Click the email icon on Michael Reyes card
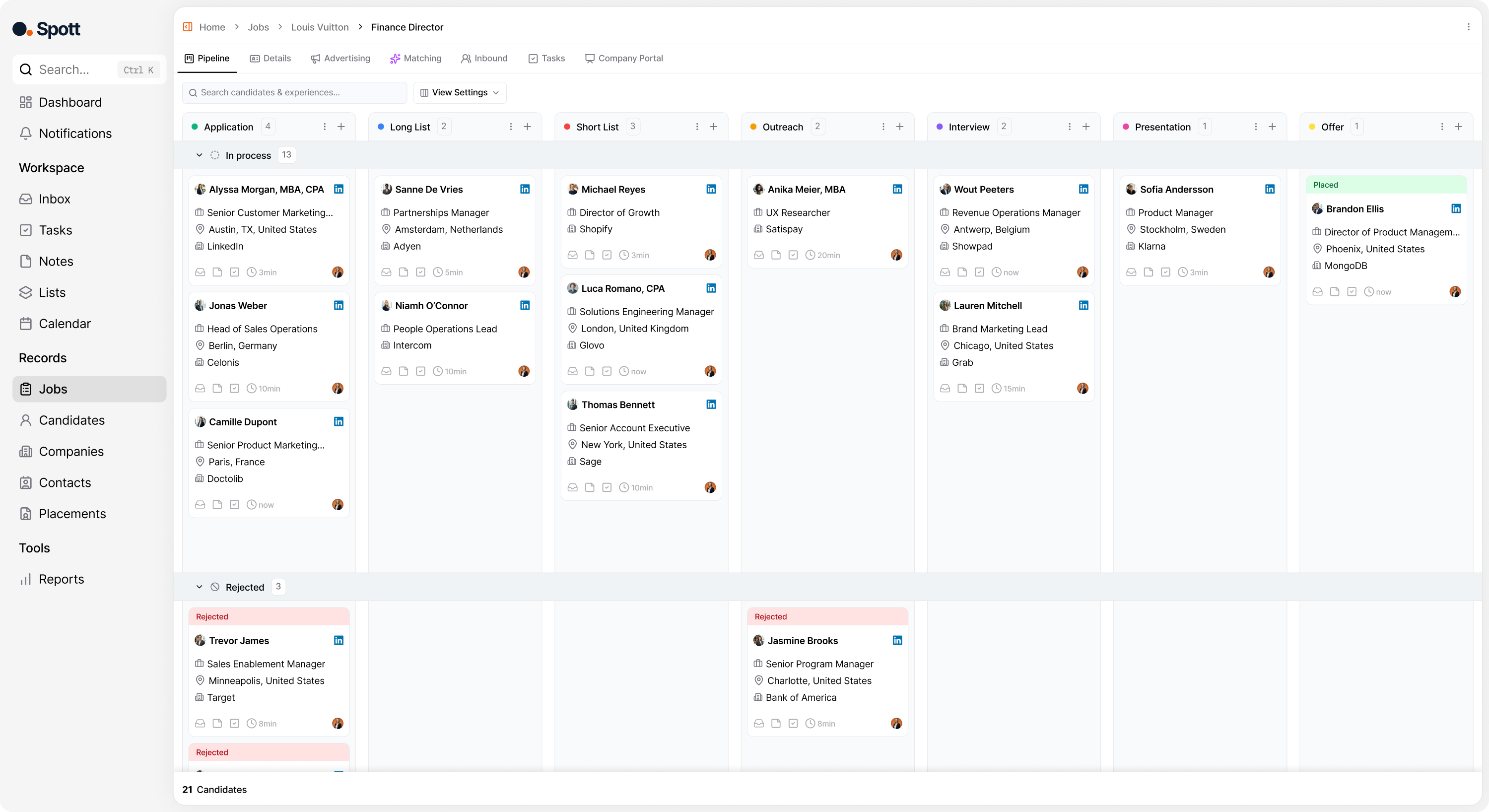The image size is (1489, 812). (x=572, y=255)
